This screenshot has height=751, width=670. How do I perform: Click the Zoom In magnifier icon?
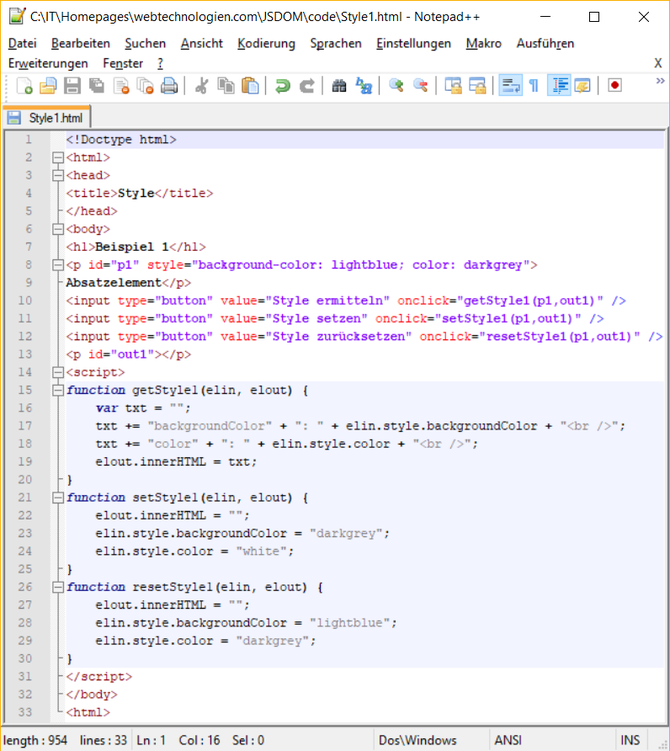coord(396,86)
